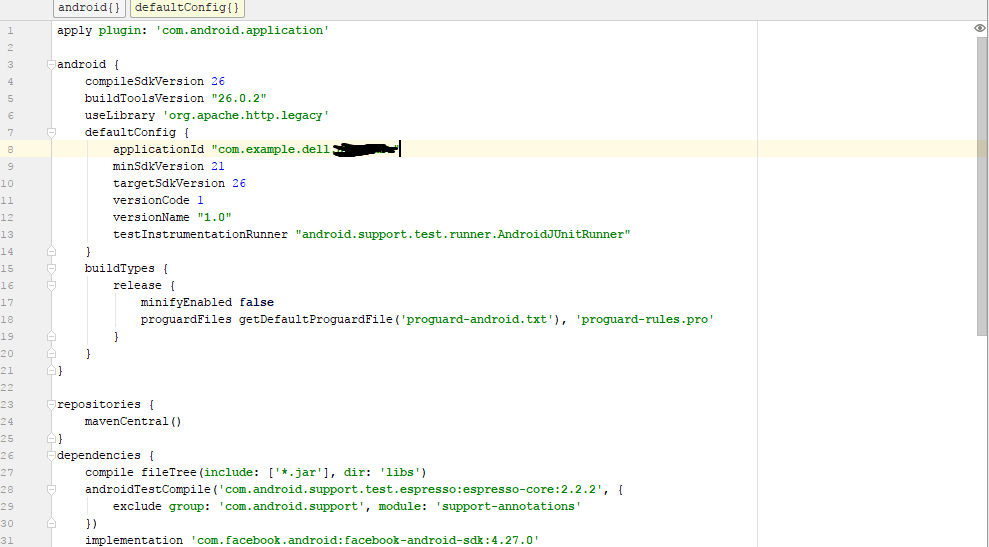The height and width of the screenshot is (547, 989).
Task: Click the vertical scrollbar thumb
Action: (982, 186)
